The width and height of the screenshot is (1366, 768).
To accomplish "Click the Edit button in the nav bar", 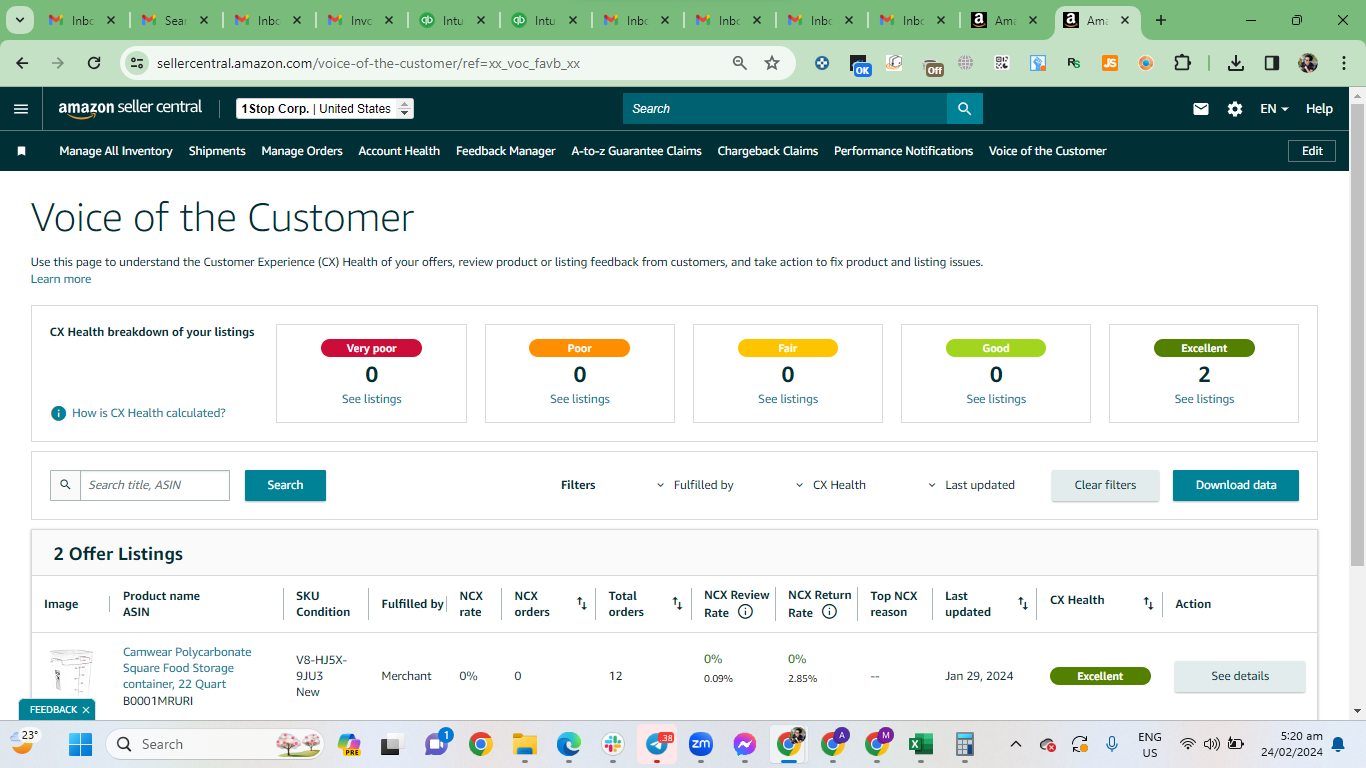I will 1312,151.
